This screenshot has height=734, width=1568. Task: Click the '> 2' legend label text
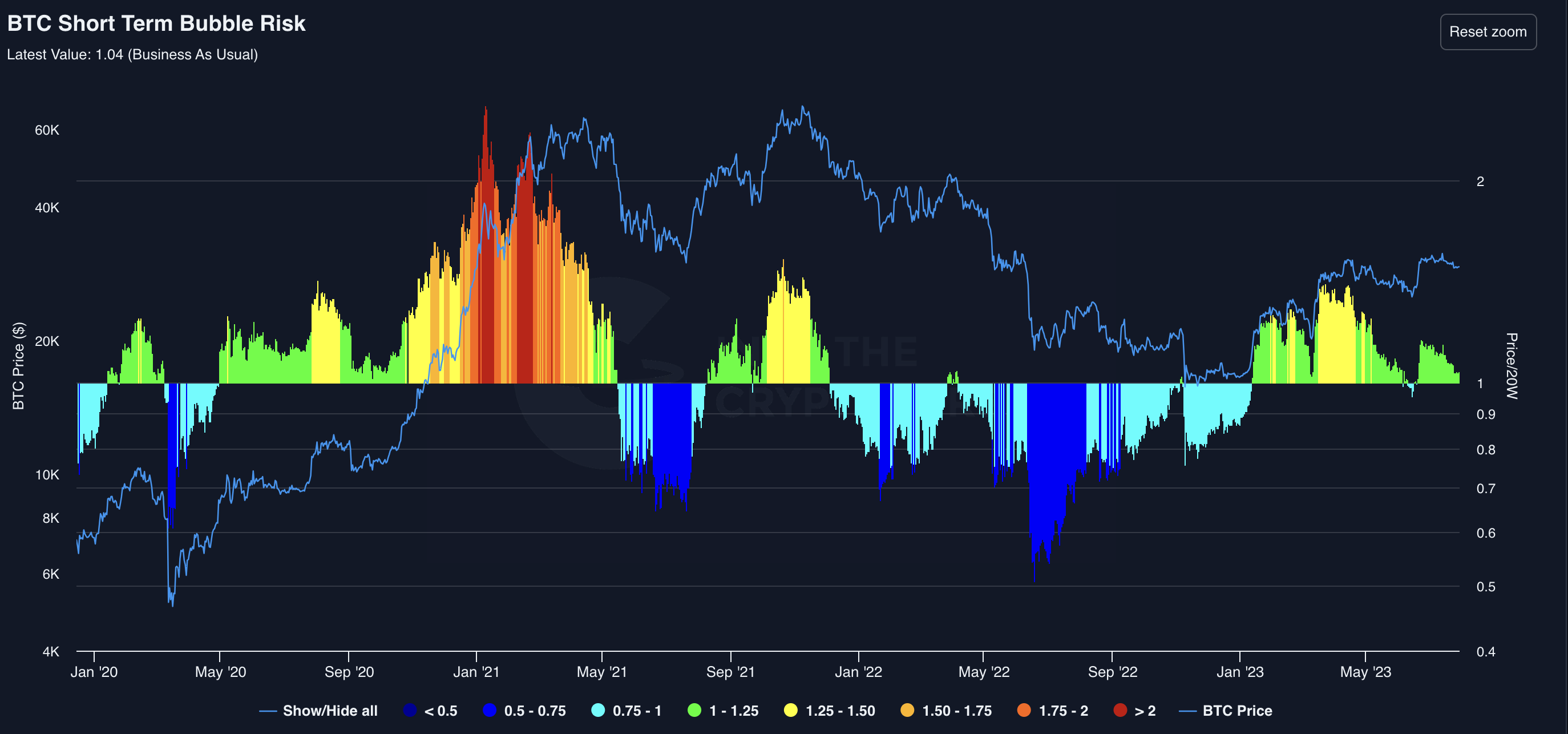[x=1145, y=710]
